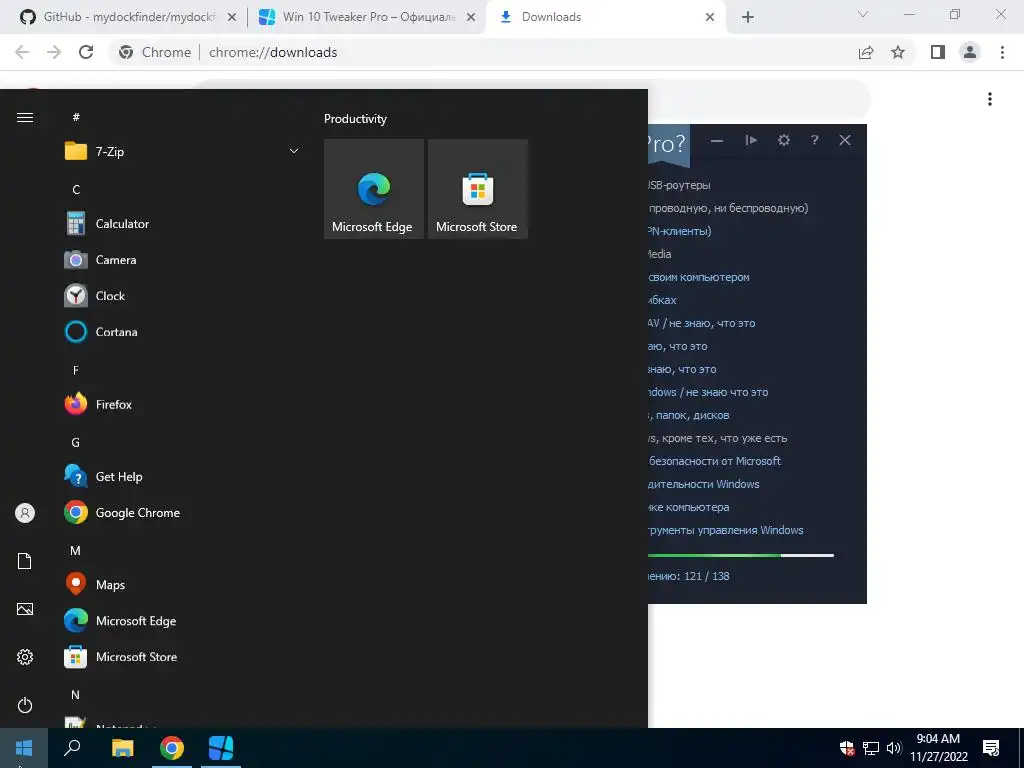Click the Windows Start button on taskbar
The width and height of the screenshot is (1024, 768).
point(24,748)
